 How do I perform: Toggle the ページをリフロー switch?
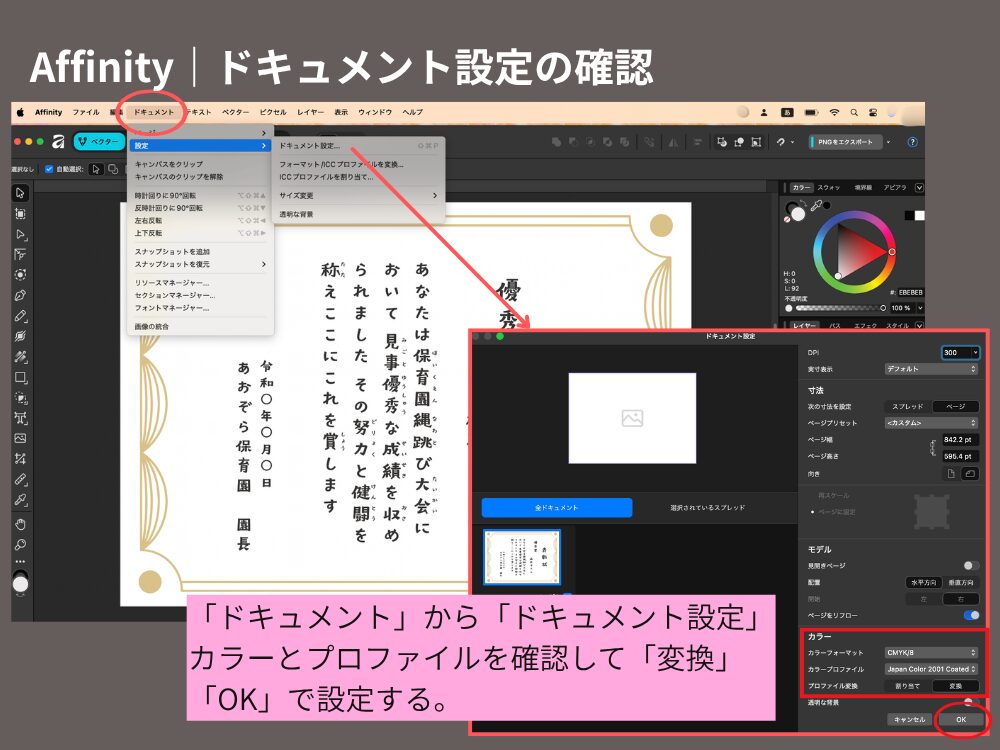(x=971, y=615)
